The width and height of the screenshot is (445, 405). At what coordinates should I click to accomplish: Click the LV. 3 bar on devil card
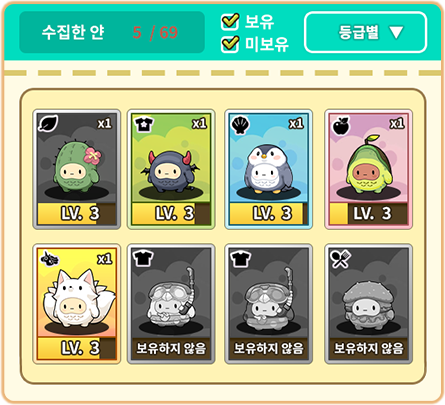(171, 213)
